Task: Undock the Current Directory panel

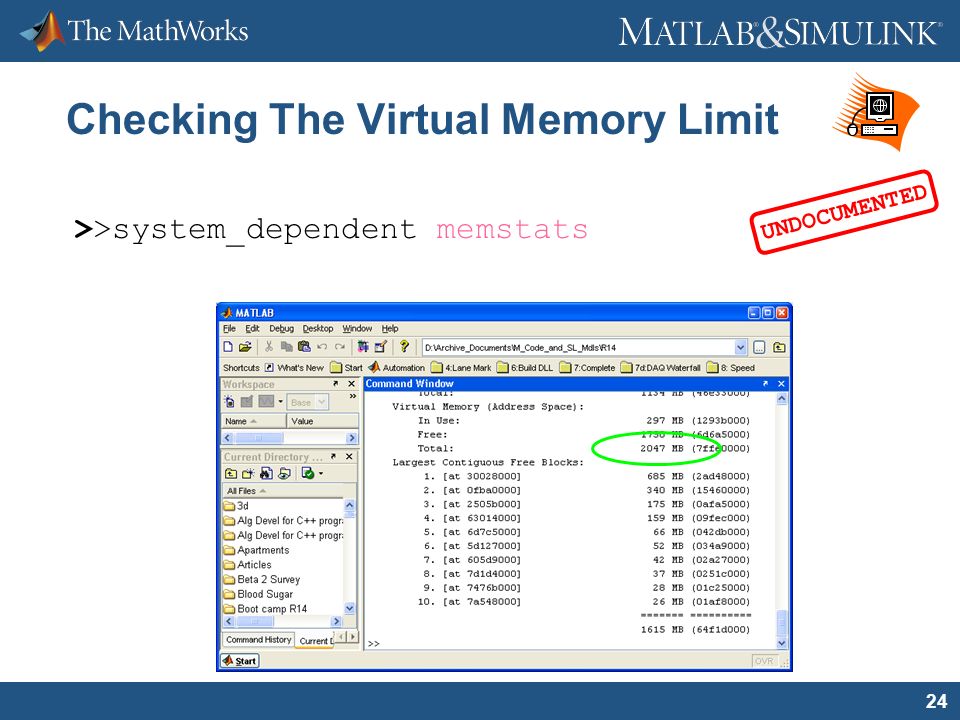Action: point(334,457)
